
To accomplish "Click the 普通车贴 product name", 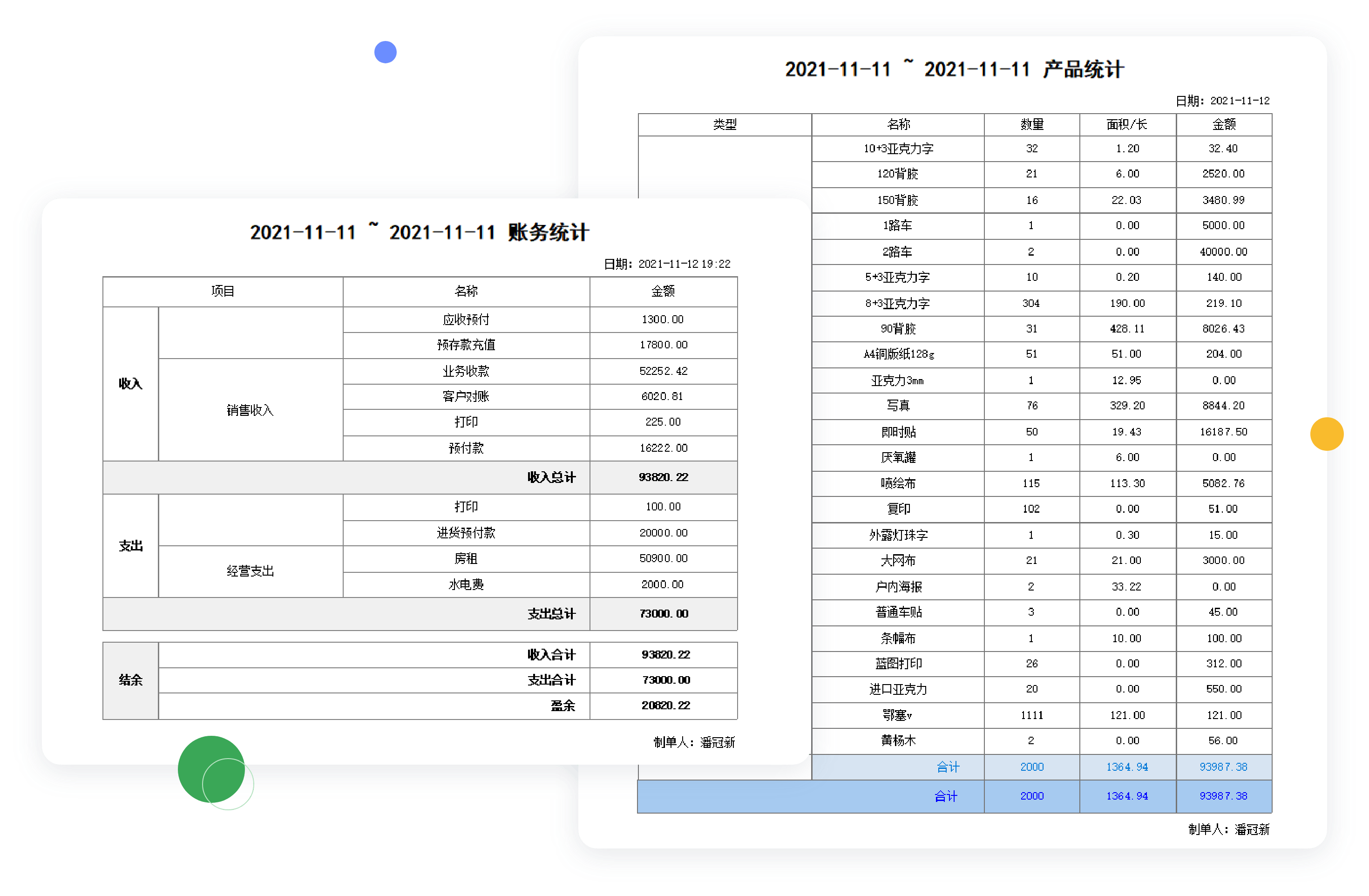I will pyautogui.click(x=898, y=612).
